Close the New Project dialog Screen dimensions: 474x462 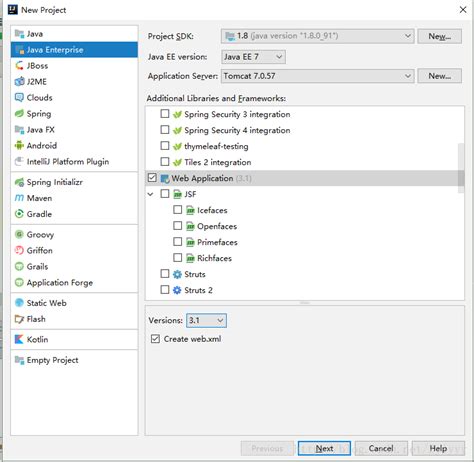click(x=463, y=10)
